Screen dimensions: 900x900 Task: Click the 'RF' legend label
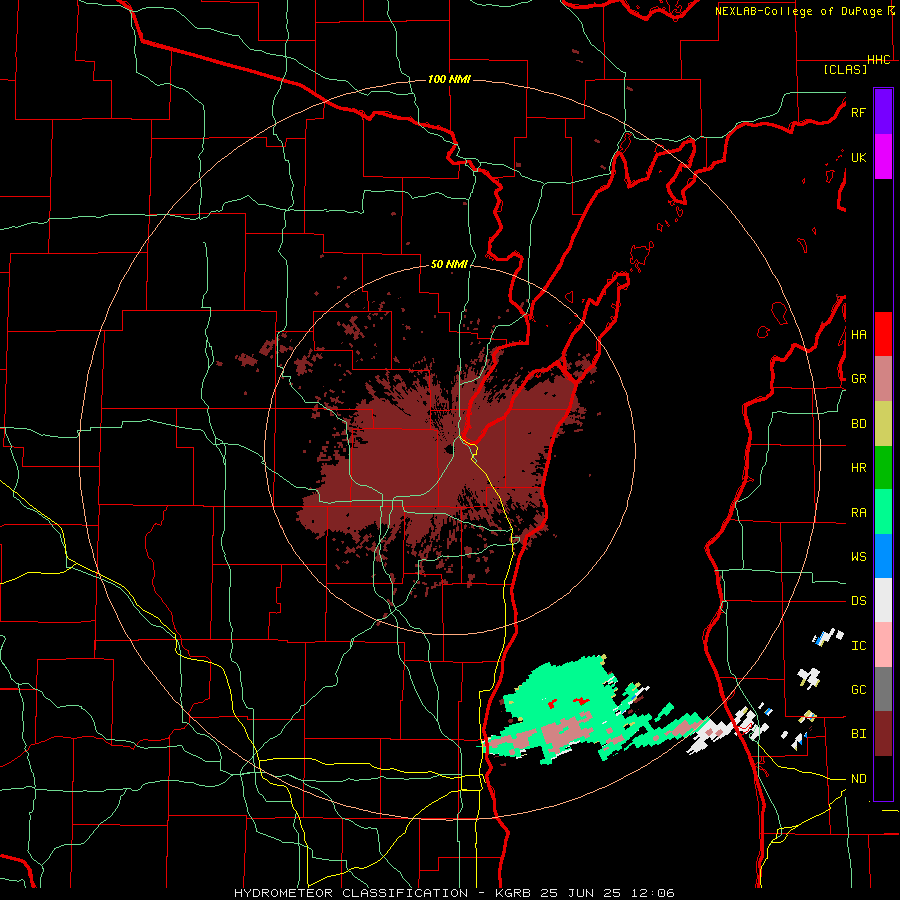858,112
